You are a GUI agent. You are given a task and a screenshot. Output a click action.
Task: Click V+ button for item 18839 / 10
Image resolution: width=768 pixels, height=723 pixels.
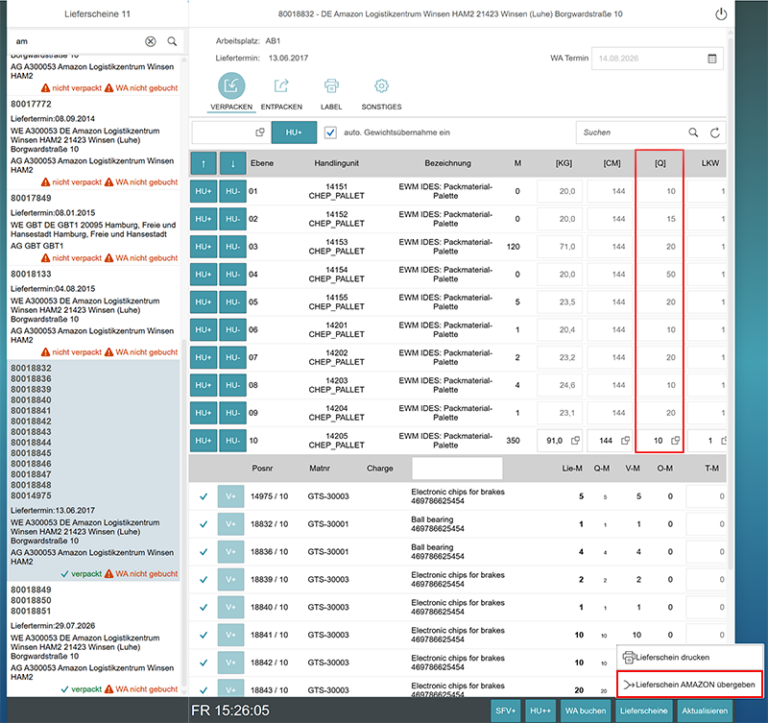[x=231, y=579]
